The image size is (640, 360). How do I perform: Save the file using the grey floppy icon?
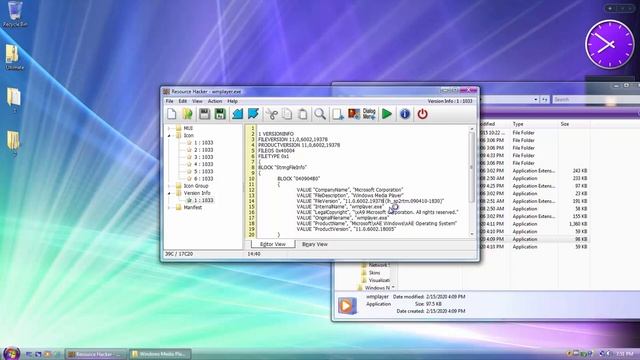click(204, 114)
